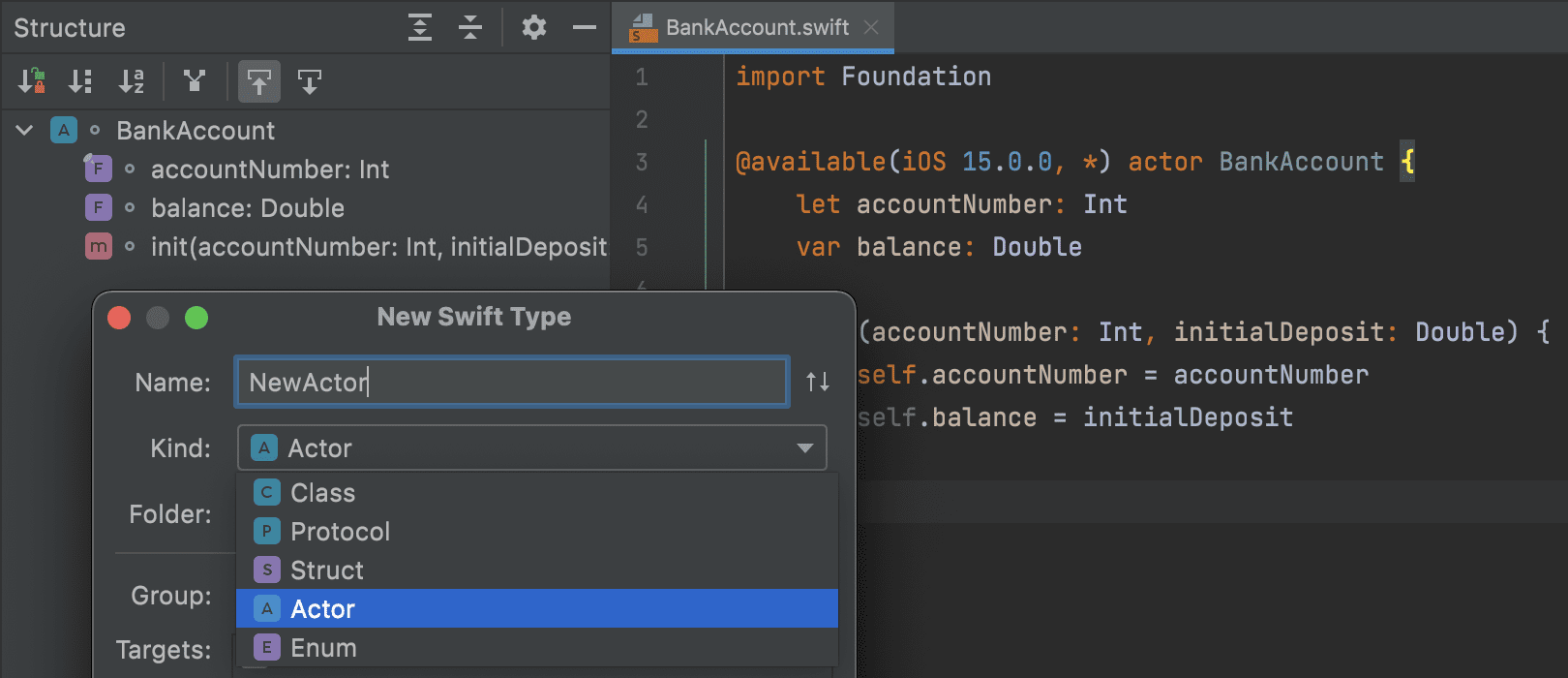Open the Kind dropdown showing Actor
Image resolution: width=1568 pixels, height=678 pixels.
(531, 447)
